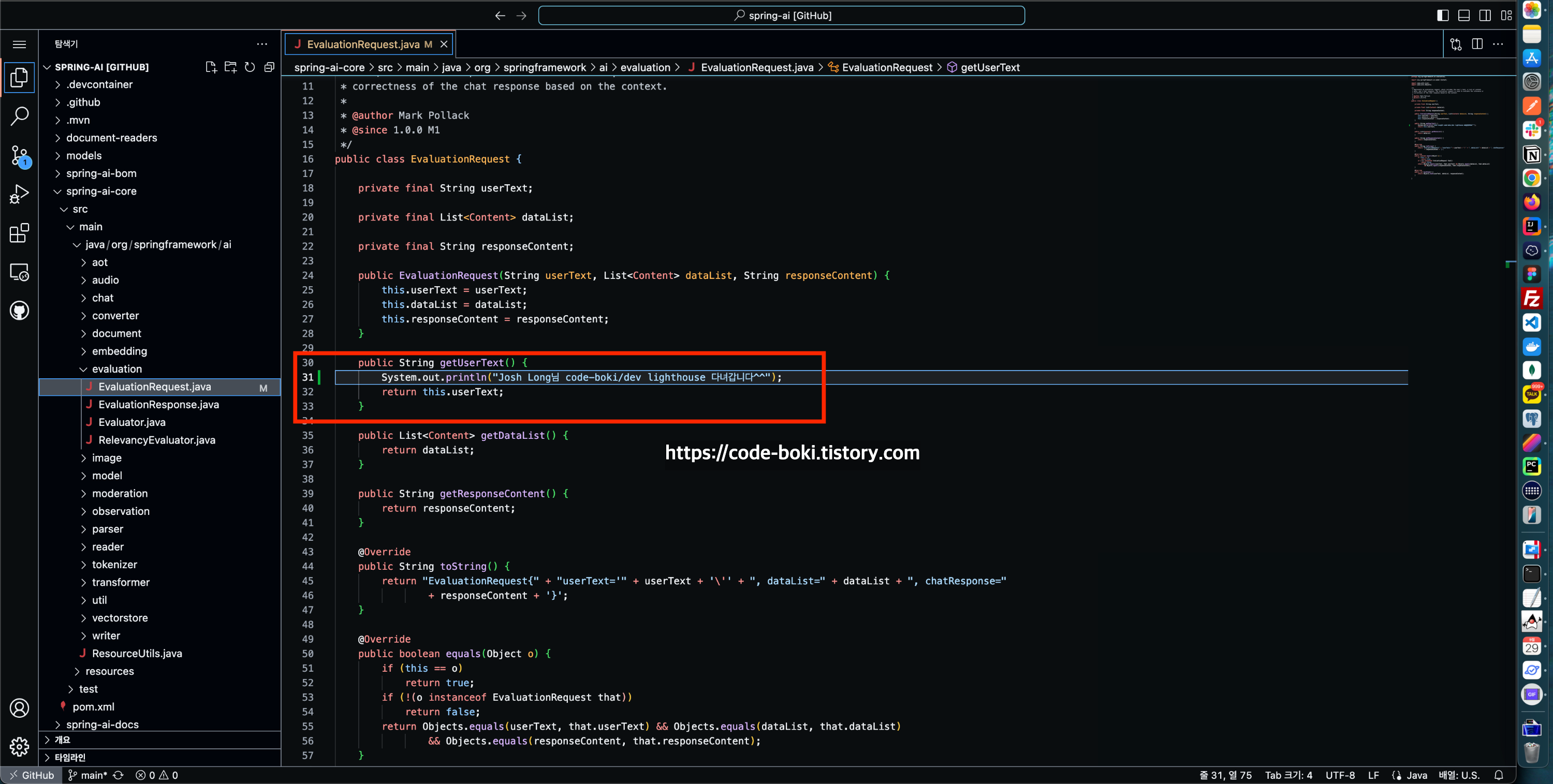This screenshot has width=1553, height=784.
Task: Open Evaluator.java from the file tree
Action: click(x=131, y=422)
